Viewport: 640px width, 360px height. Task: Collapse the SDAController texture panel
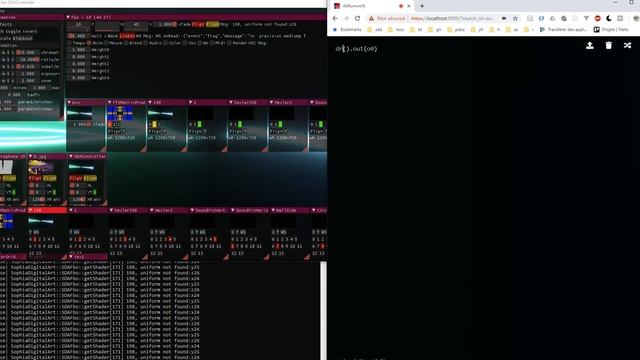(71, 156)
